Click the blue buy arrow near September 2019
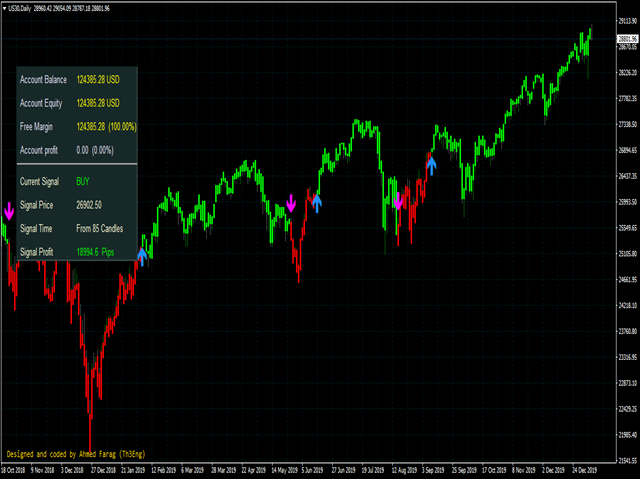The image size is (640, 480). (x=431, y=164)
